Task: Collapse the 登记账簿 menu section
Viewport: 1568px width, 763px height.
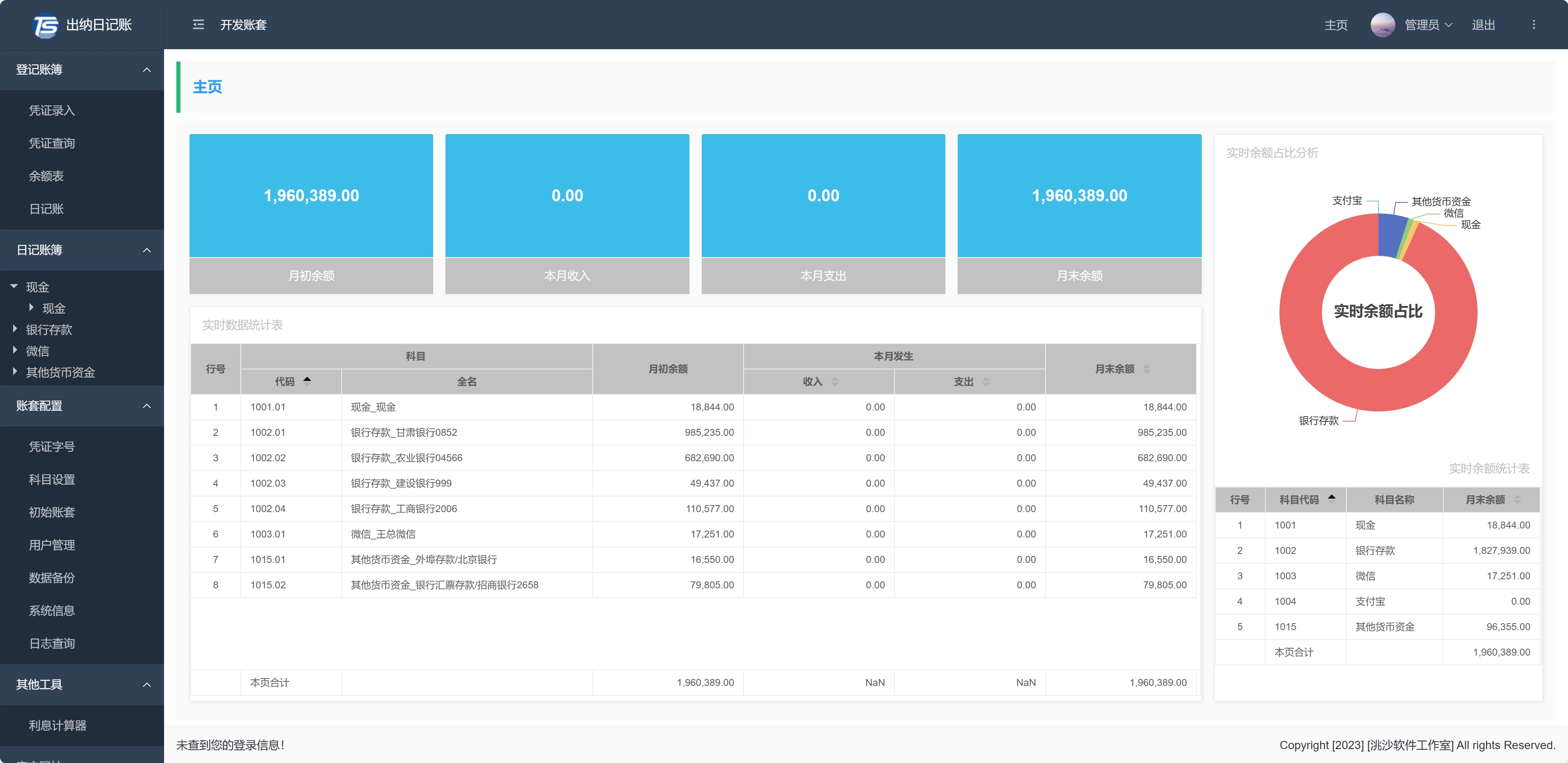Action: 82,70
